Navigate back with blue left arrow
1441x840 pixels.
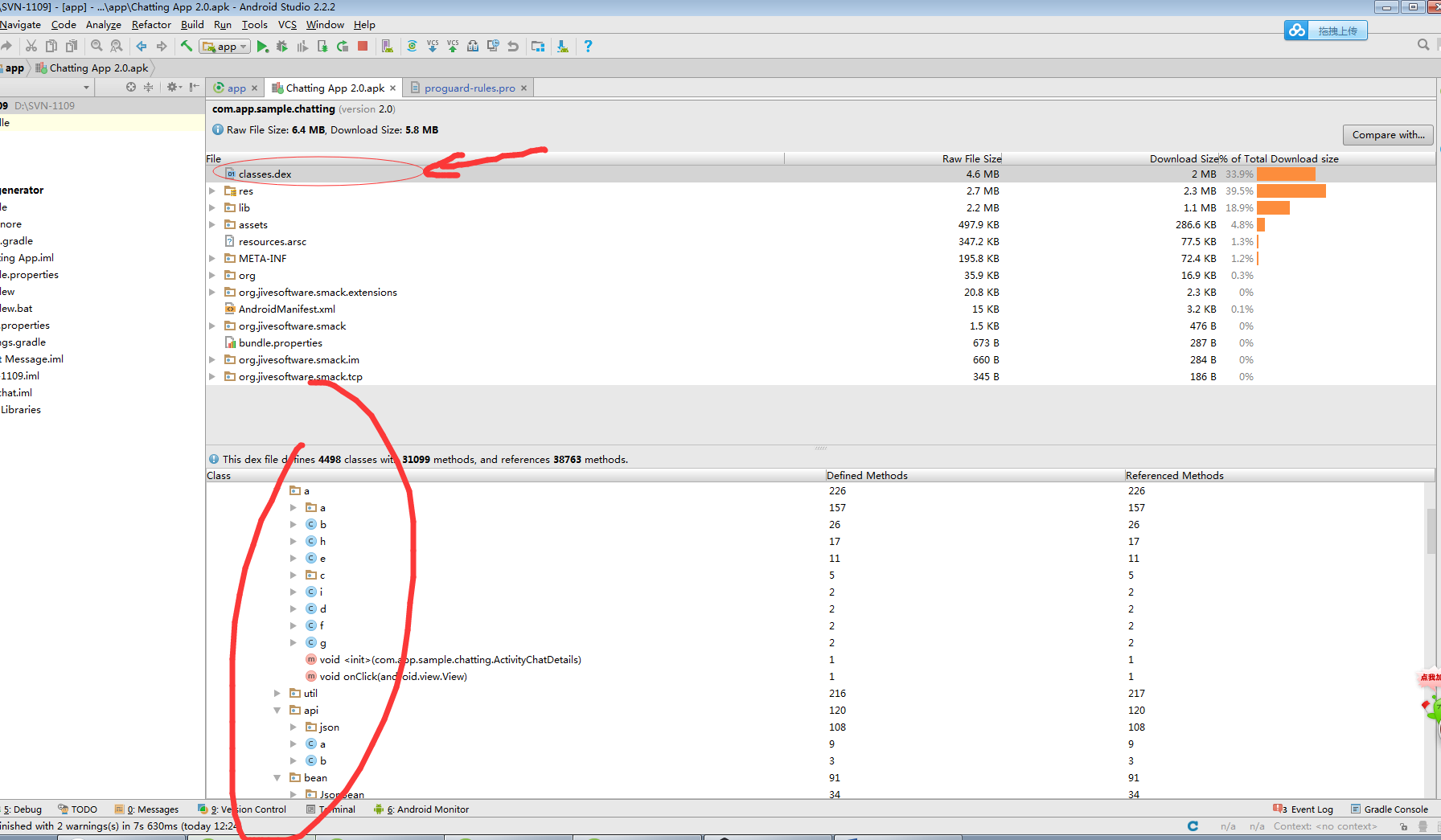coord(142,46)
